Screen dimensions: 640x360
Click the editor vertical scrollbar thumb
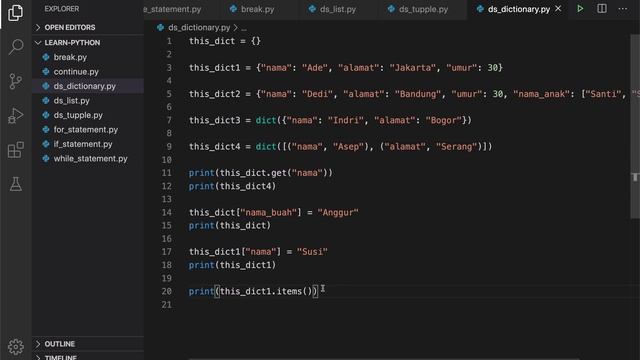coord(635,127)
